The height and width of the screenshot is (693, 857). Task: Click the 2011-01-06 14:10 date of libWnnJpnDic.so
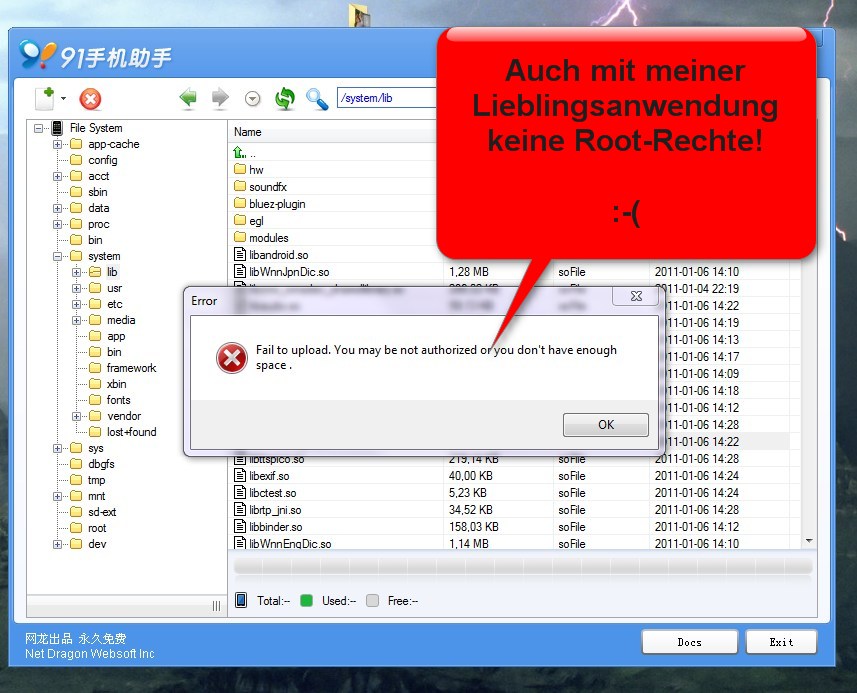coord(696,272)
